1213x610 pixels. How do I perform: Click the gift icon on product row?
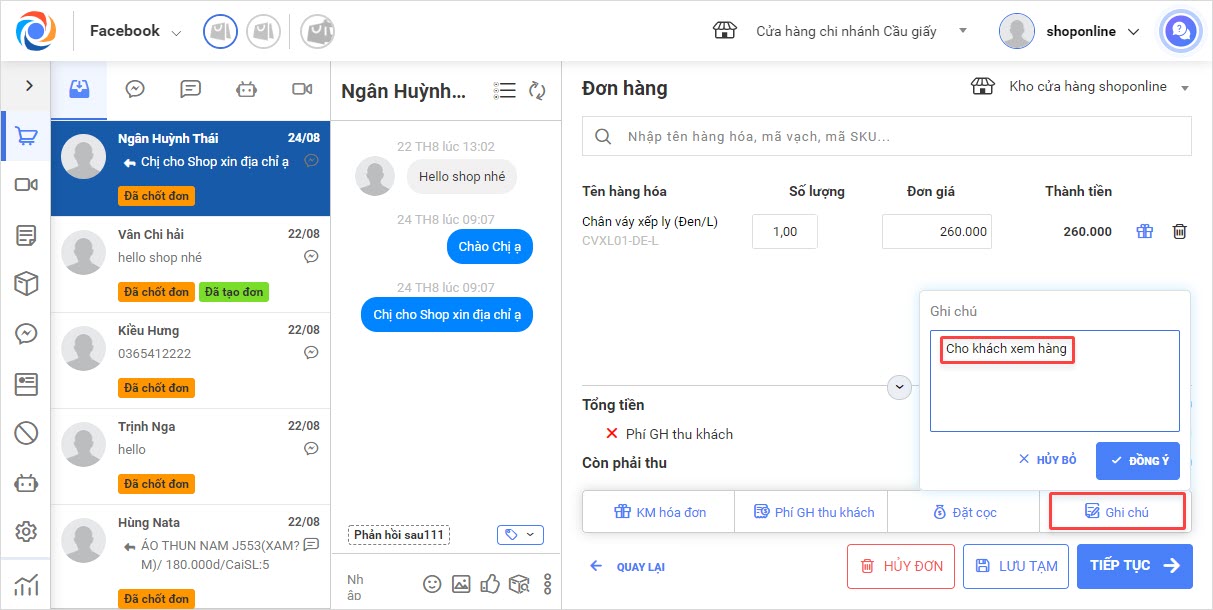(x=1145, y=231)
